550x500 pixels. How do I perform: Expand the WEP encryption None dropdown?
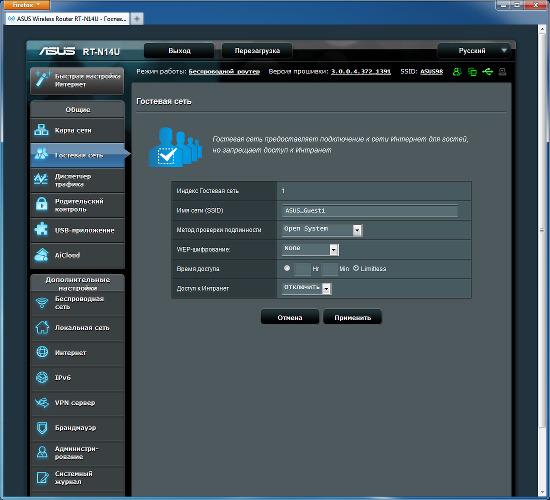click(310, 249)
